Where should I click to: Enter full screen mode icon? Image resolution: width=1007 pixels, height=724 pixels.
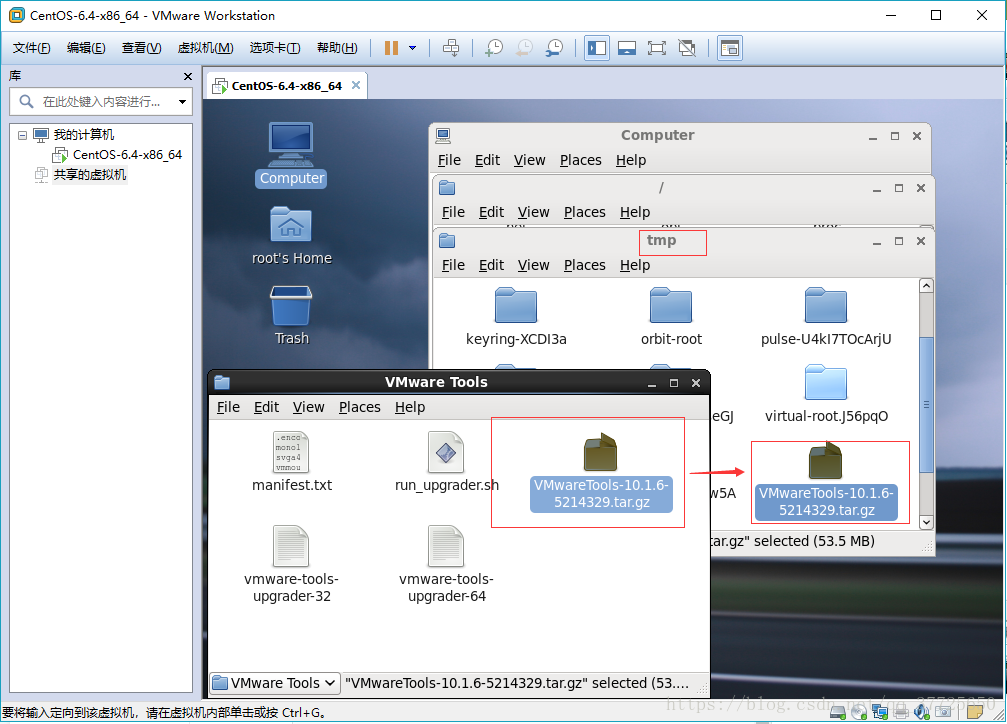coord(656,48)
